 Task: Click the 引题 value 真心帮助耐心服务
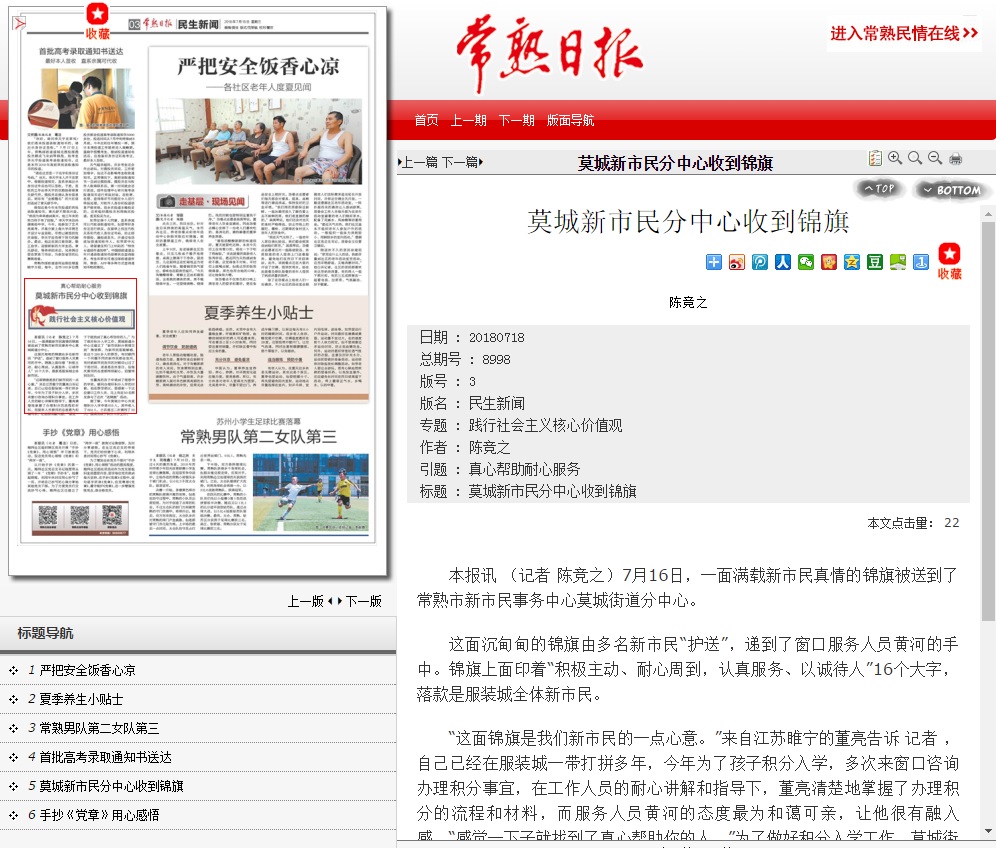pos(525,469)
